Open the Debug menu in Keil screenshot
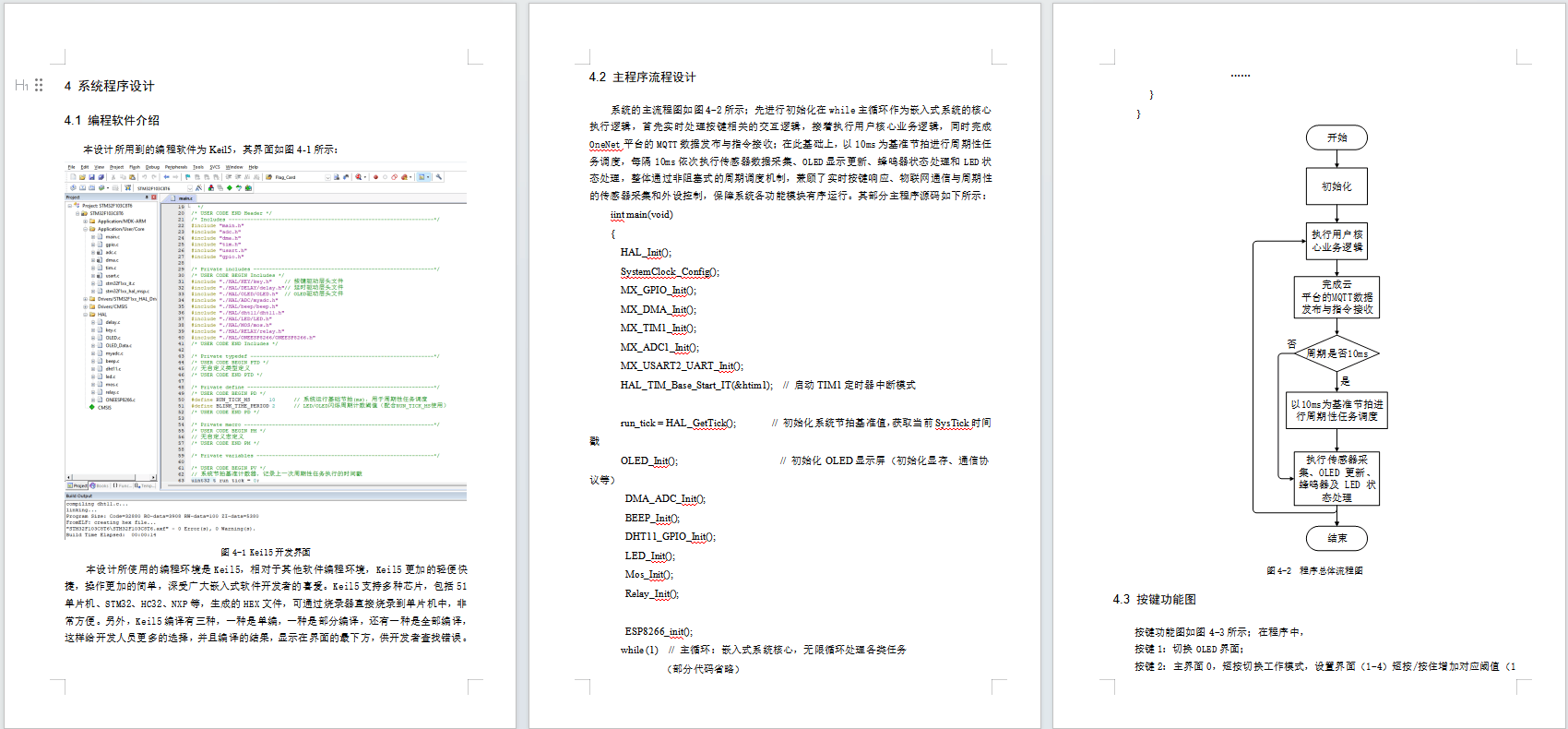 click(x=152, y=167)
